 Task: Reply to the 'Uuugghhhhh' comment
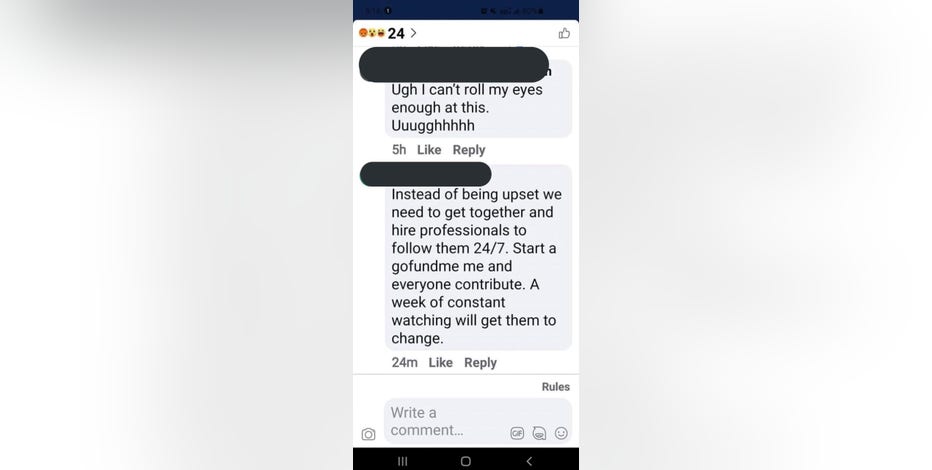pos(469,150)
